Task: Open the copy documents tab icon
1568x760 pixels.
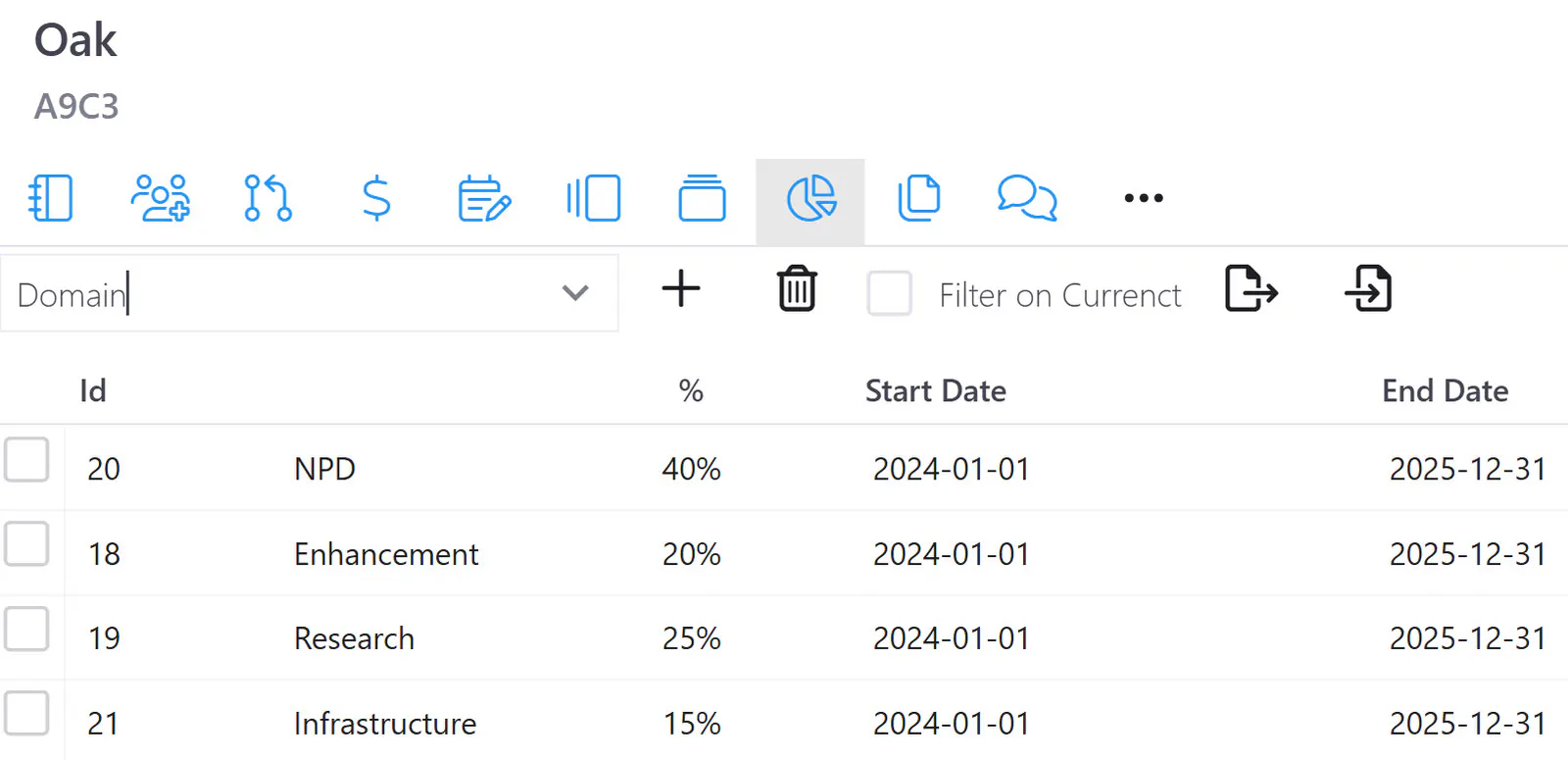Action: [919, 198]
